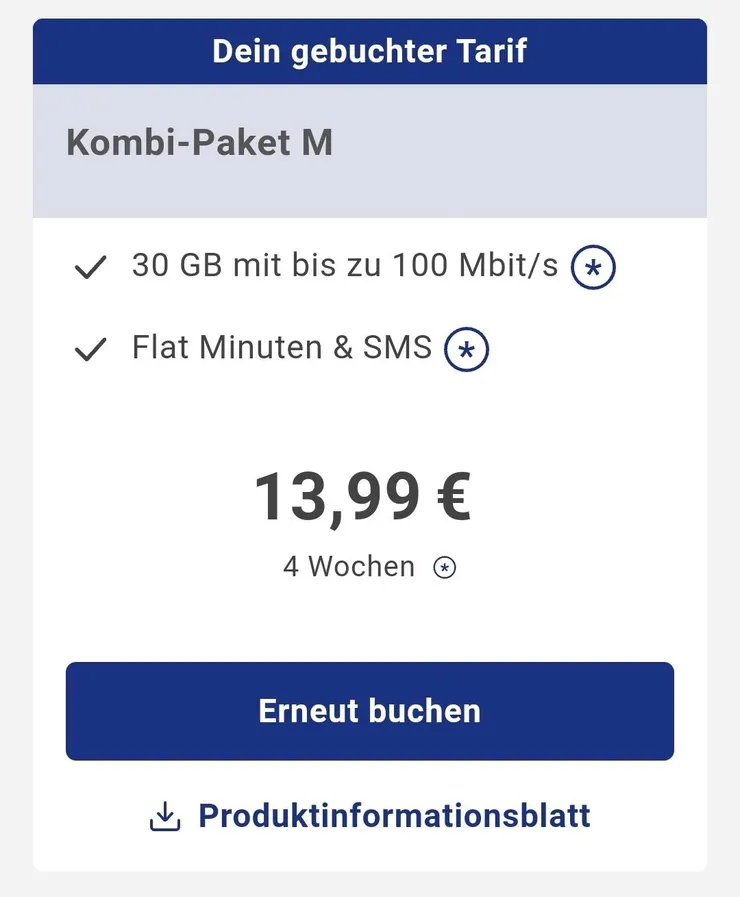Click the Dein gebuchter Tarif header
The height and width of the screenshot is (897, 740).
[369, 51]
